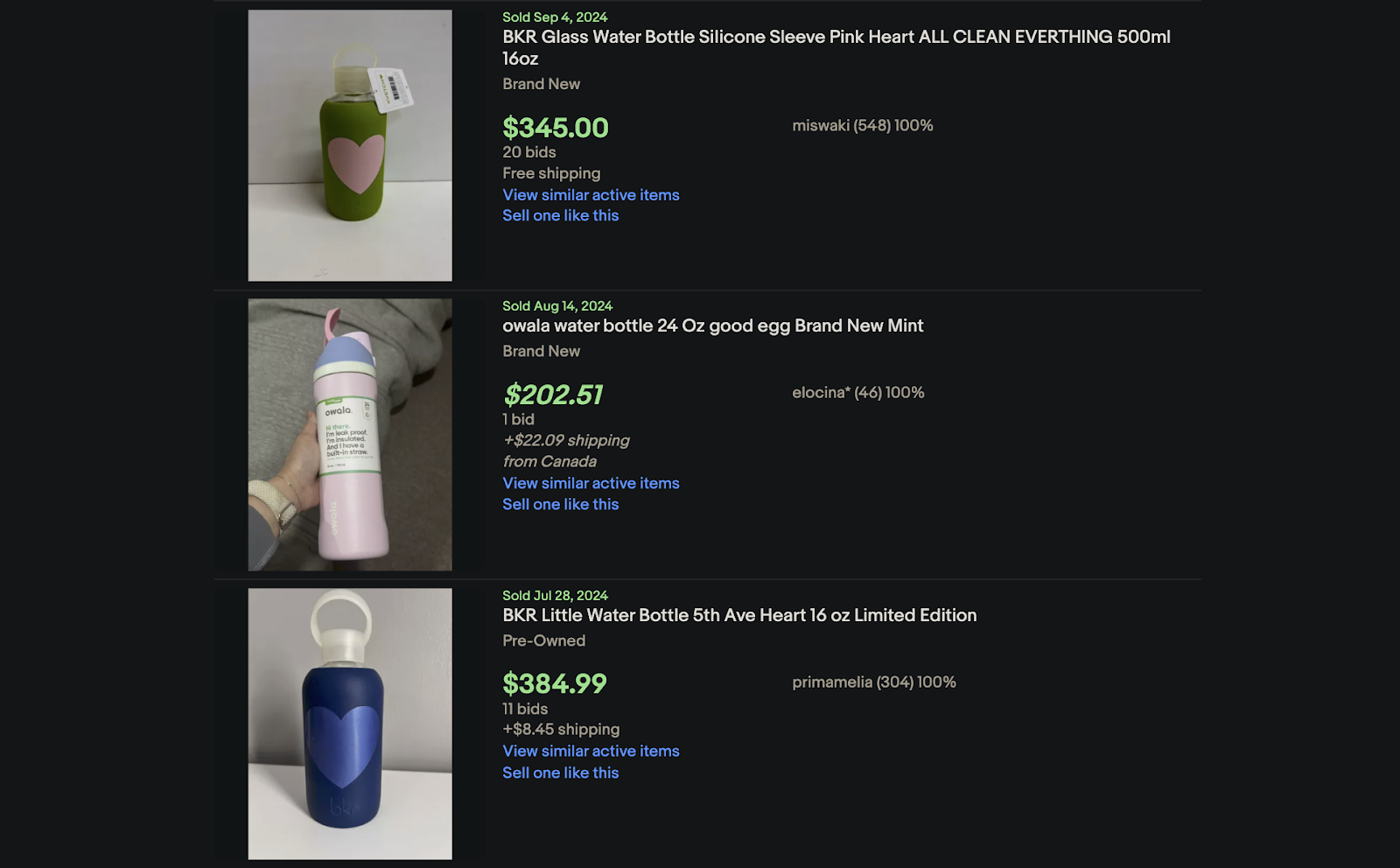Click the $384.99 sold price
This screenshot has height=868, width=1400.
[x=556, y=683]
